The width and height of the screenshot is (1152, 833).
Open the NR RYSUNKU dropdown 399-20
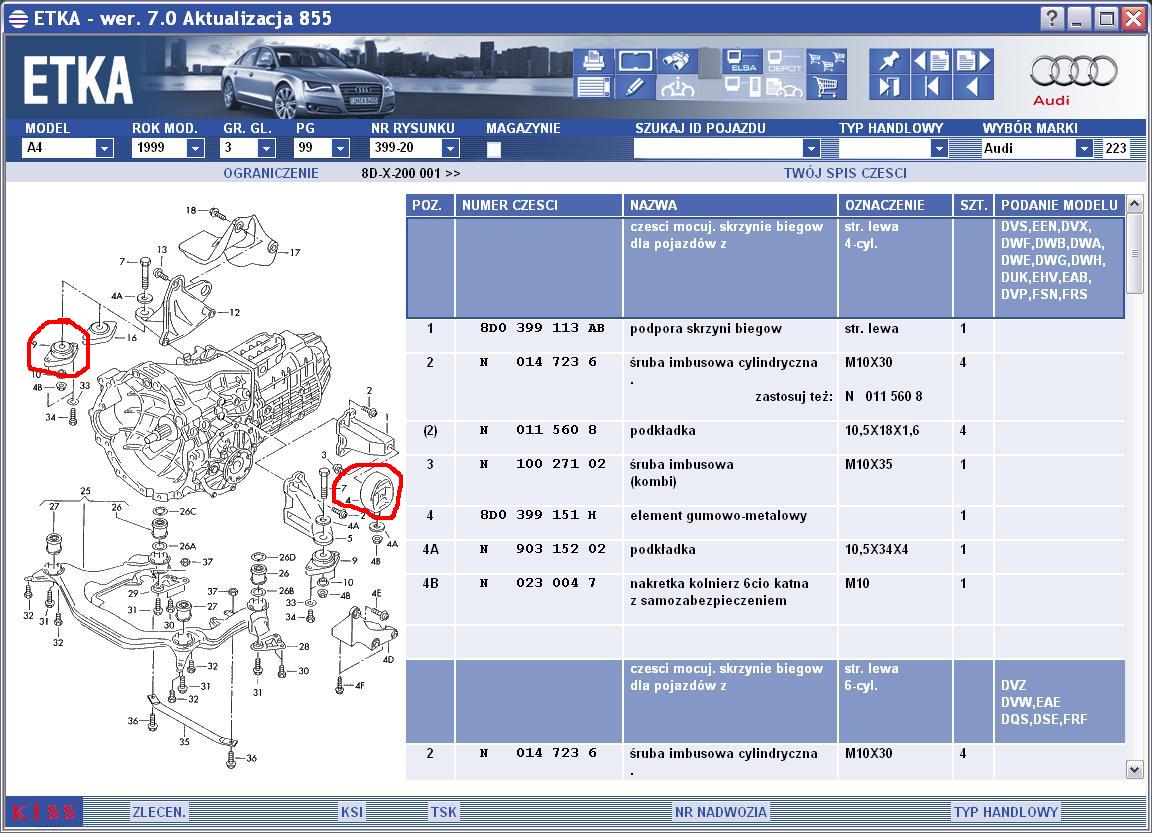450,148
